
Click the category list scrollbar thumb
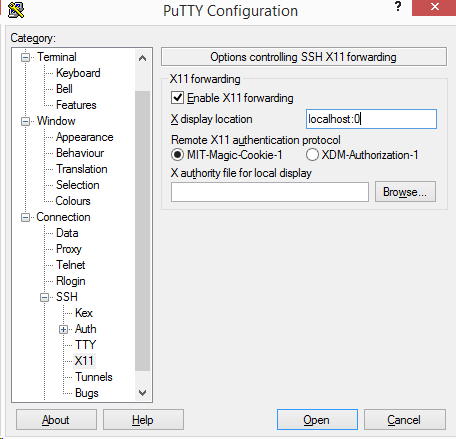coord(142,231)
